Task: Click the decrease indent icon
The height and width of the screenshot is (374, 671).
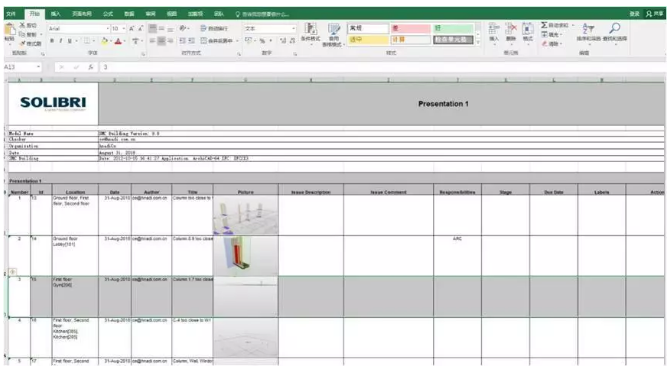Action: coord(183,41)
